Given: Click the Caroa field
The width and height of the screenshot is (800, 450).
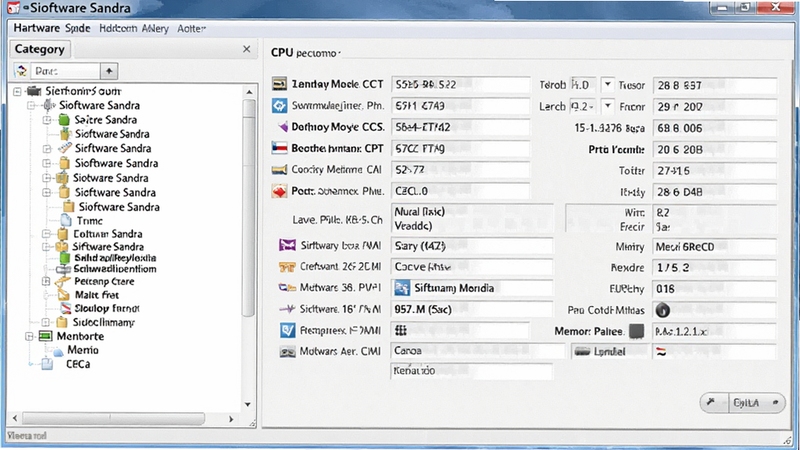Looking at the screenshot, I should point(478,351).
